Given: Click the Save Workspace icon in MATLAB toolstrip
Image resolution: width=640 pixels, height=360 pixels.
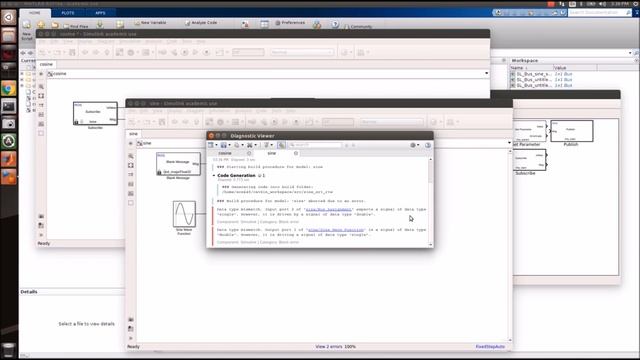Looking at the screenshot, I should click(120, 24).
